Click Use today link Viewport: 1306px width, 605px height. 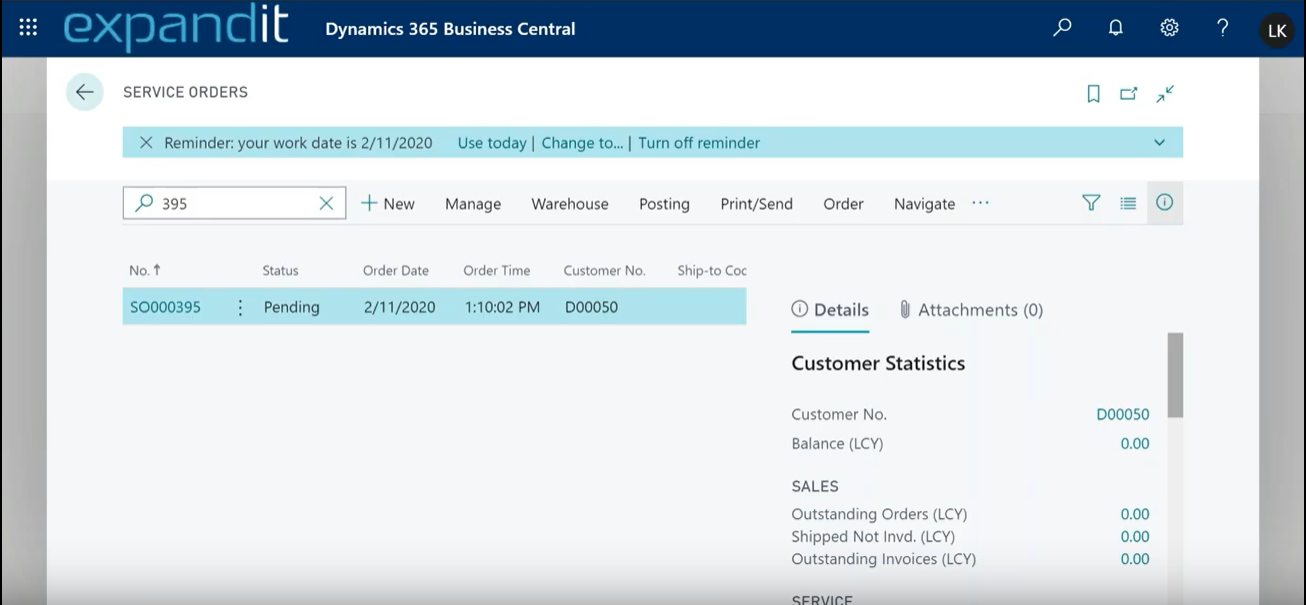(492, 143)
